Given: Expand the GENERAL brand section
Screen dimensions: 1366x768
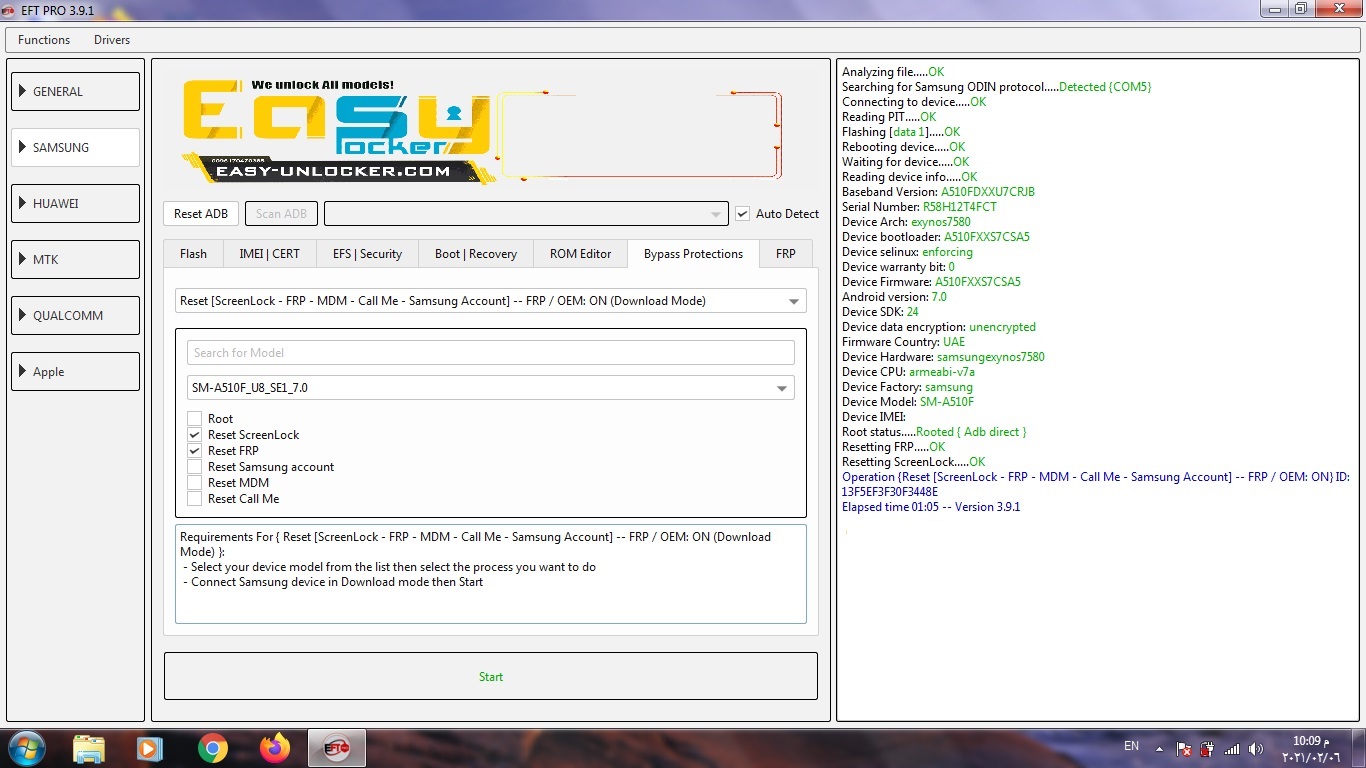Looking at the screenshot, I should click(x=75, y=91).
